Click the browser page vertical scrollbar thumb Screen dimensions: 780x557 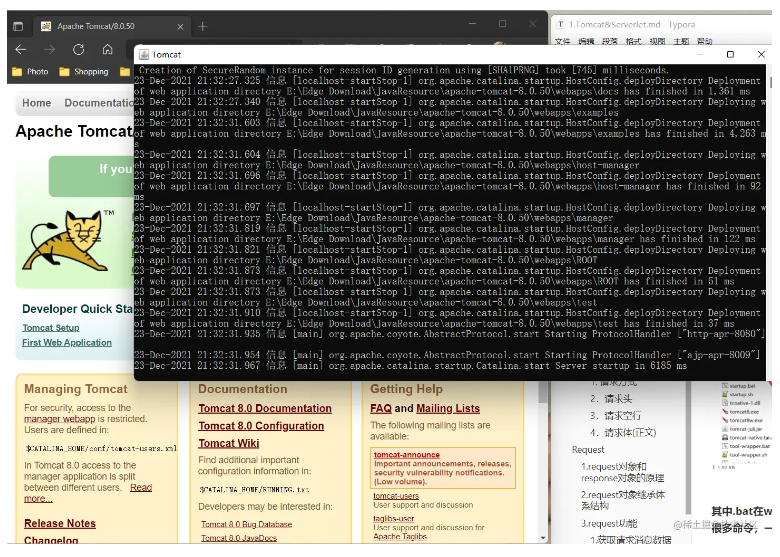[x=543, y=392]
